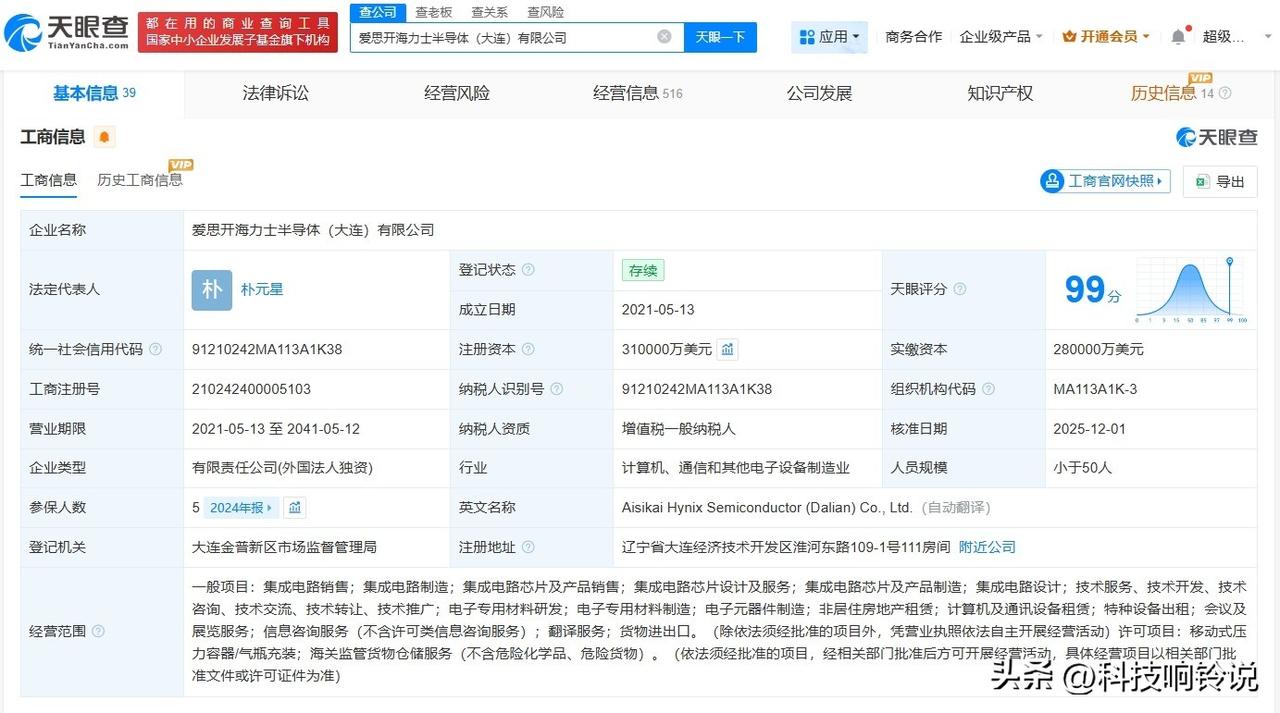Image resolution: width=1280 pixels, height=713 pixels.
Task: Click help icon next to 登记状态
Action: click(528, 270)
